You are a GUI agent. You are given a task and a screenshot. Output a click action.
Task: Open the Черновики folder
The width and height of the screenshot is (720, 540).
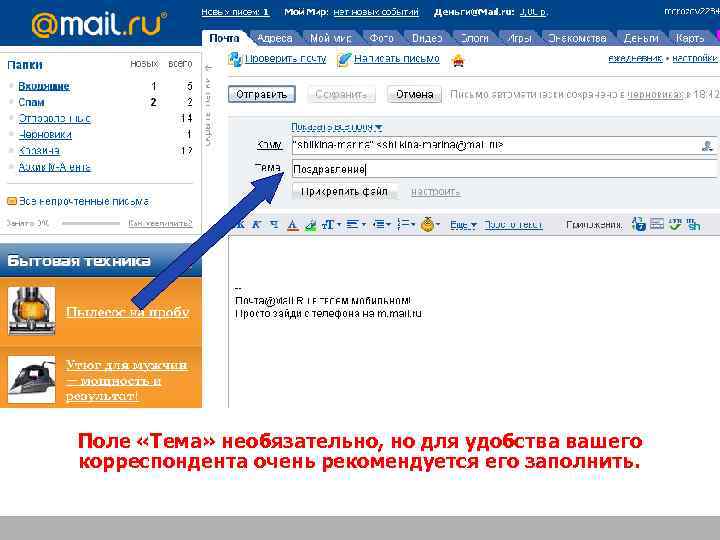pos(45,135)
